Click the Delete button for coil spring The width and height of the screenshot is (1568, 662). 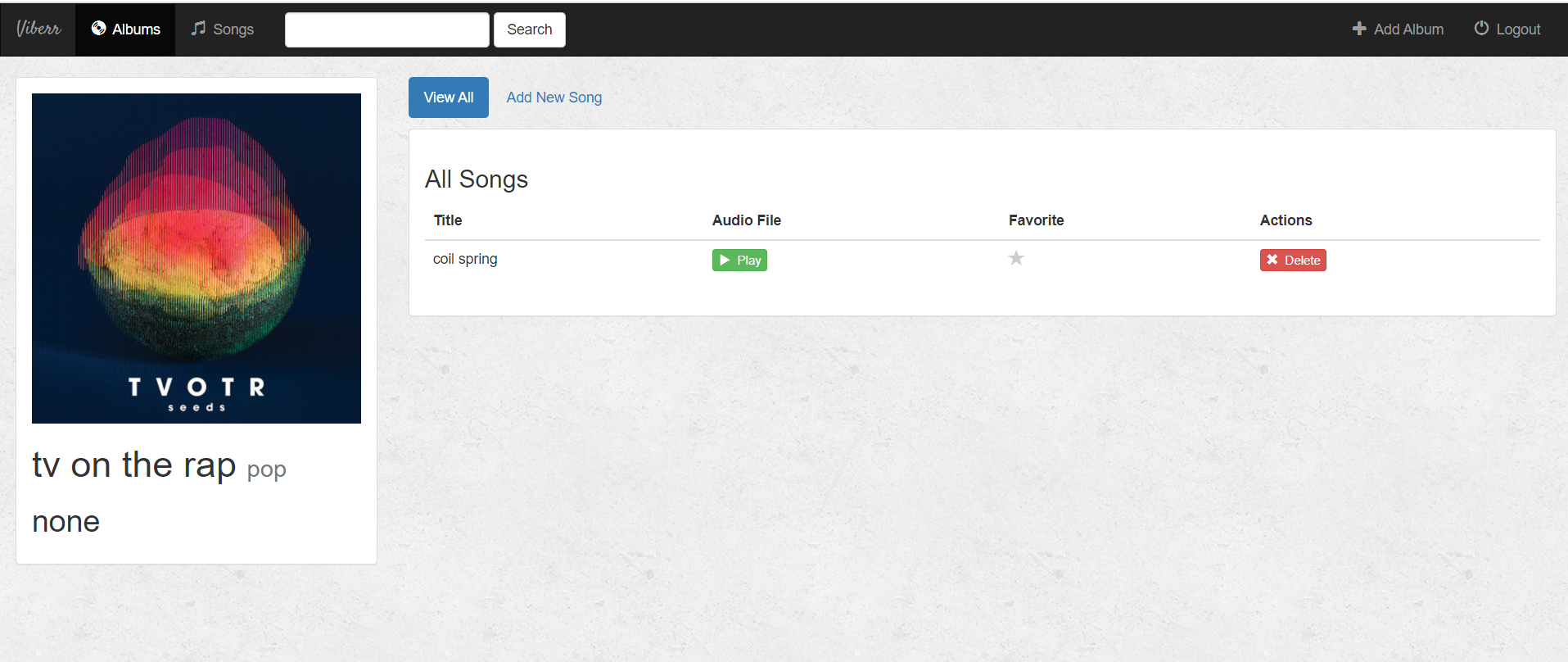click(x=1293, y=260)
